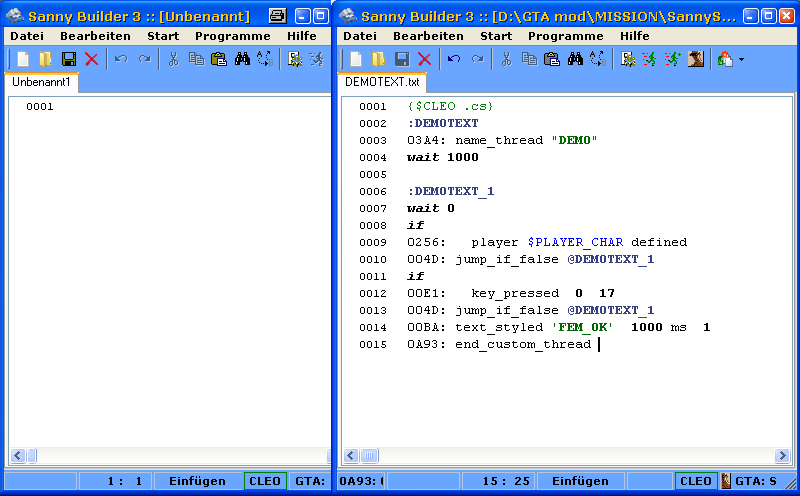Running-man icon with plus in DEMOTEXT toolbar
Screen dimensions: 800x496
[x=673, y=59]
